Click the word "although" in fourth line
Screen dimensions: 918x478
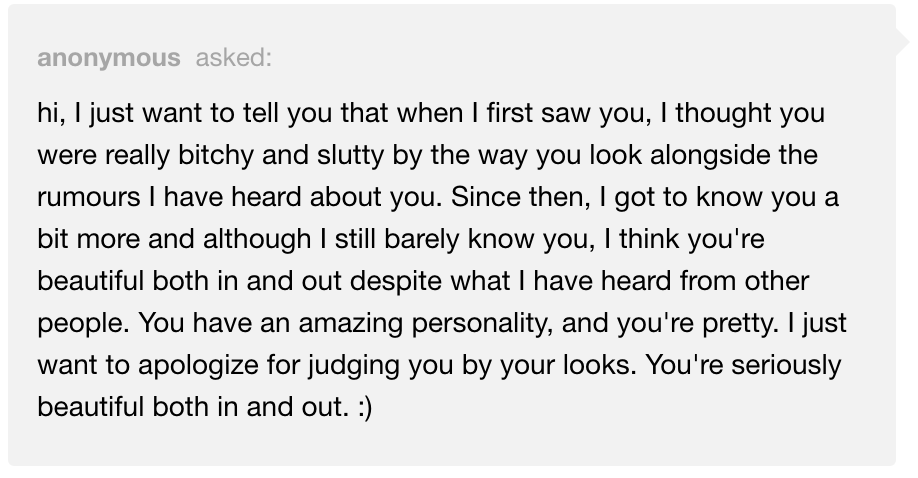[x=257, y=239]
